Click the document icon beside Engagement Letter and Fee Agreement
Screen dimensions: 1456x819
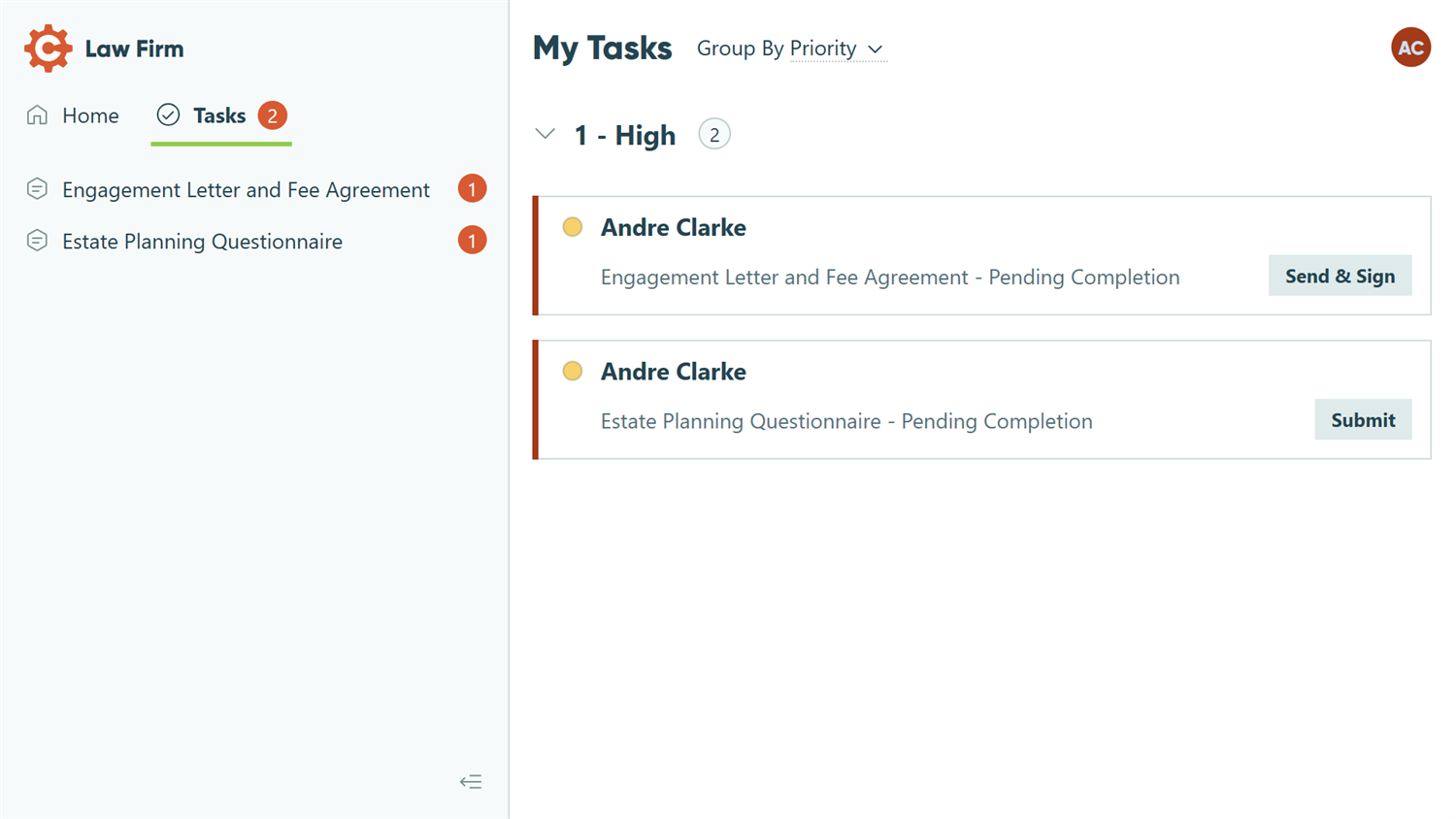click(x=37, y=188)
